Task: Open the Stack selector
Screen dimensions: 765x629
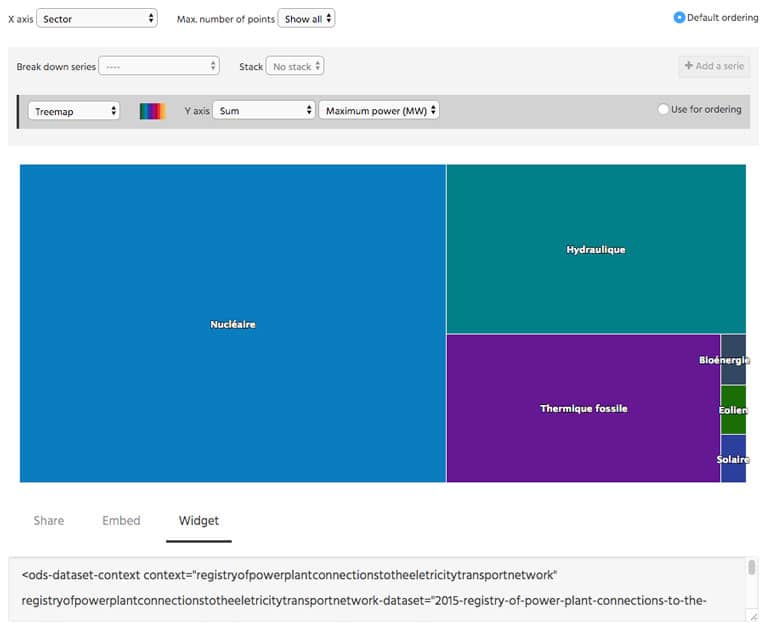Action: click(294, 66)
